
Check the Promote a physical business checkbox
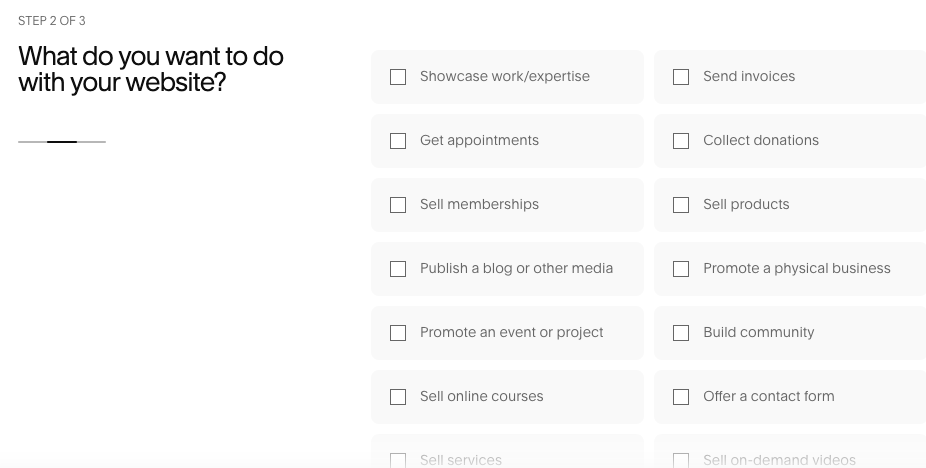coord(681,269)
